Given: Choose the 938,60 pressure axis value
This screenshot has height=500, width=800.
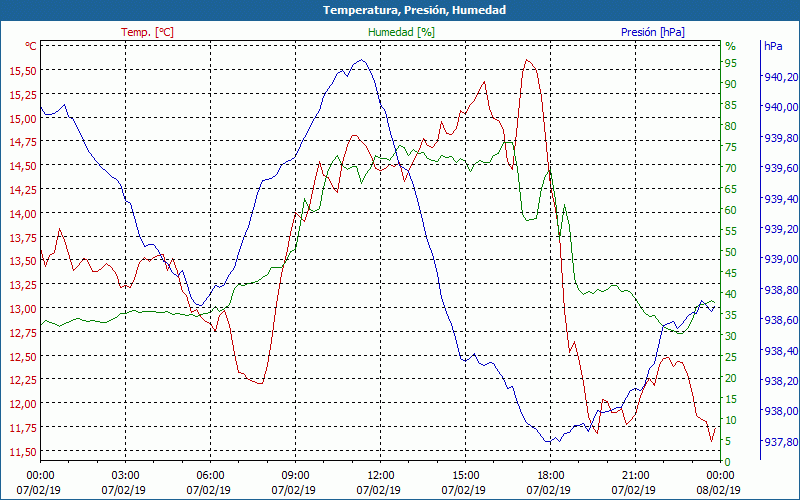Looking at the screenshot, I should click(x=779, y=320).
